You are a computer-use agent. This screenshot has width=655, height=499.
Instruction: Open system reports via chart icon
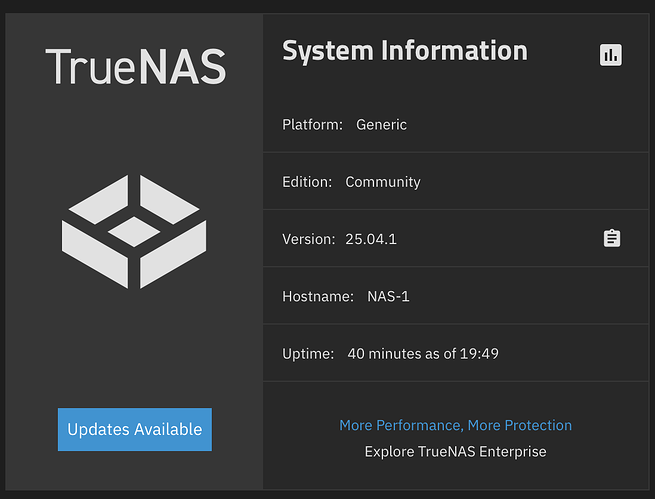pos(611,55)
